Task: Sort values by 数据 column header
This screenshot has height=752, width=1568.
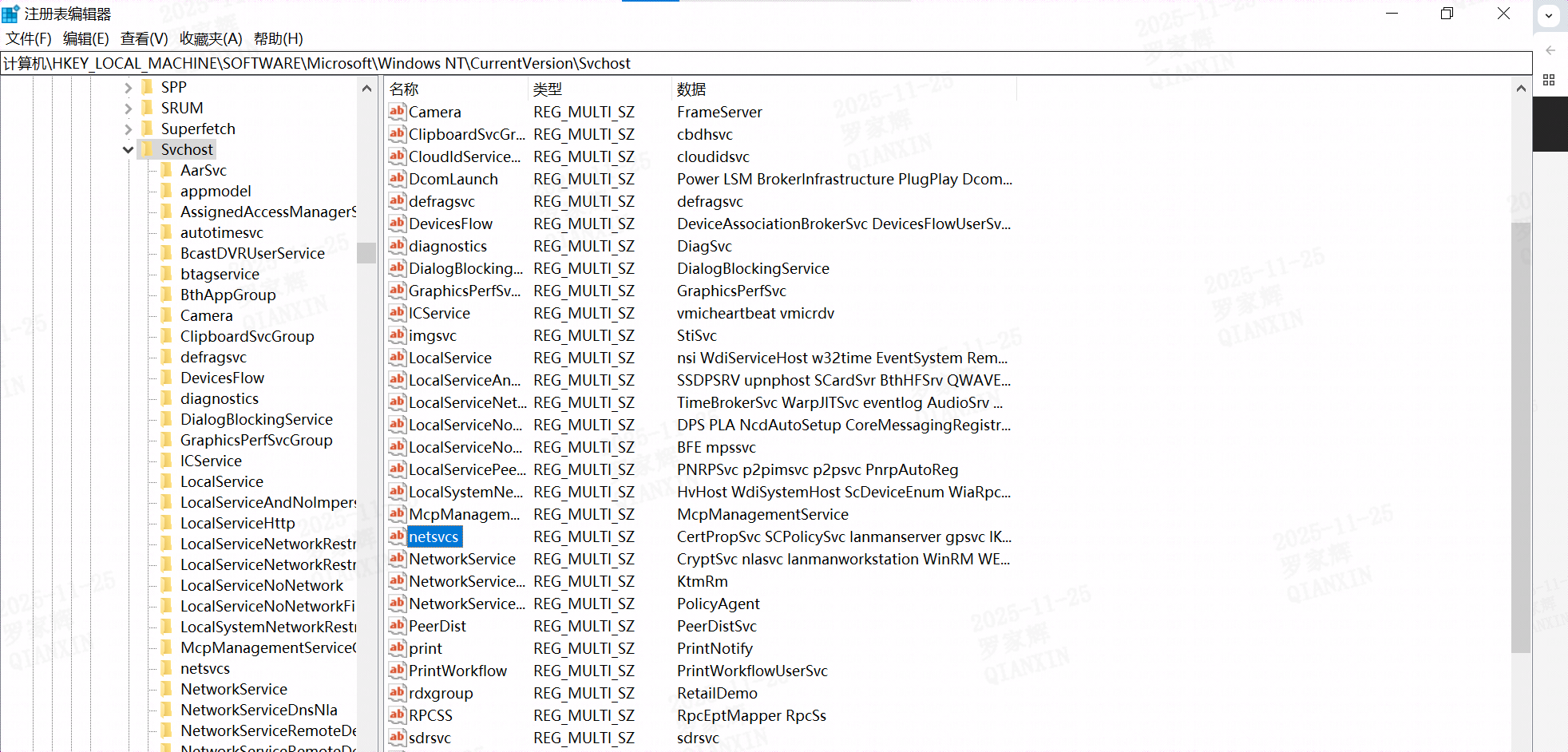Action: click(x=845, y=89)
